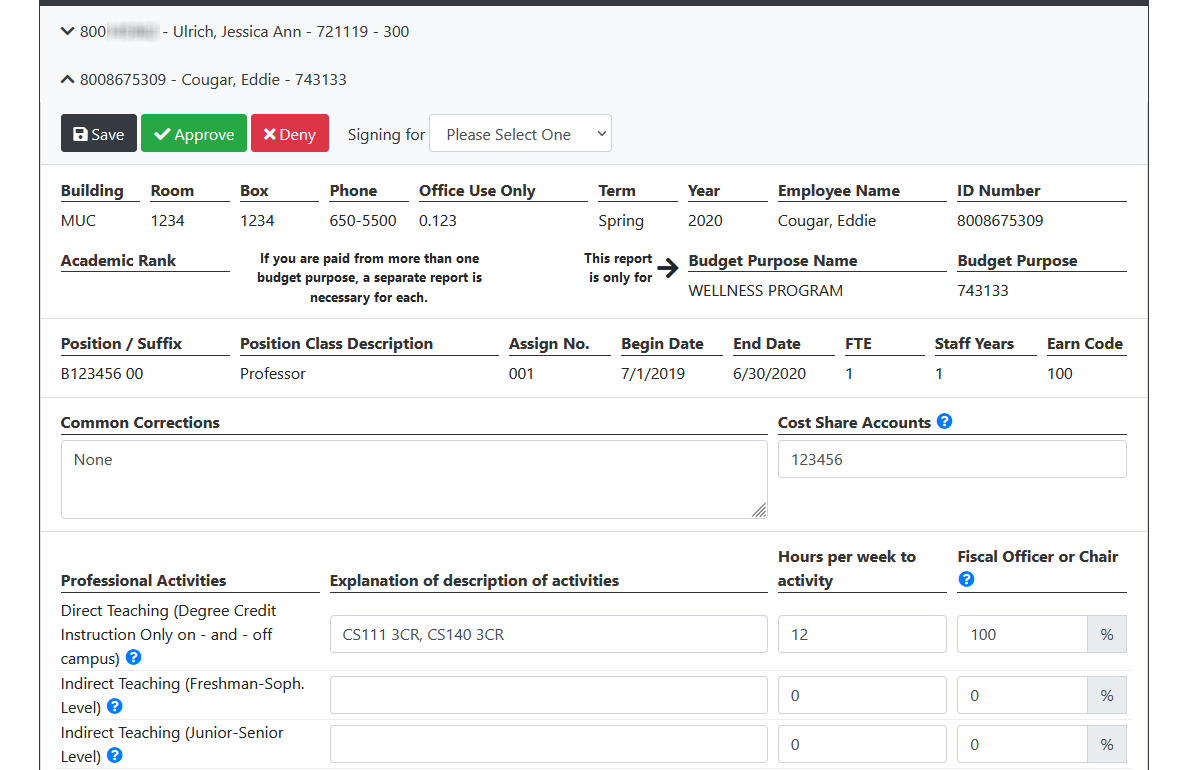
Task: Focus the Cost Share Accounts field
Action: pyautogui.click(x=951, y=460)
